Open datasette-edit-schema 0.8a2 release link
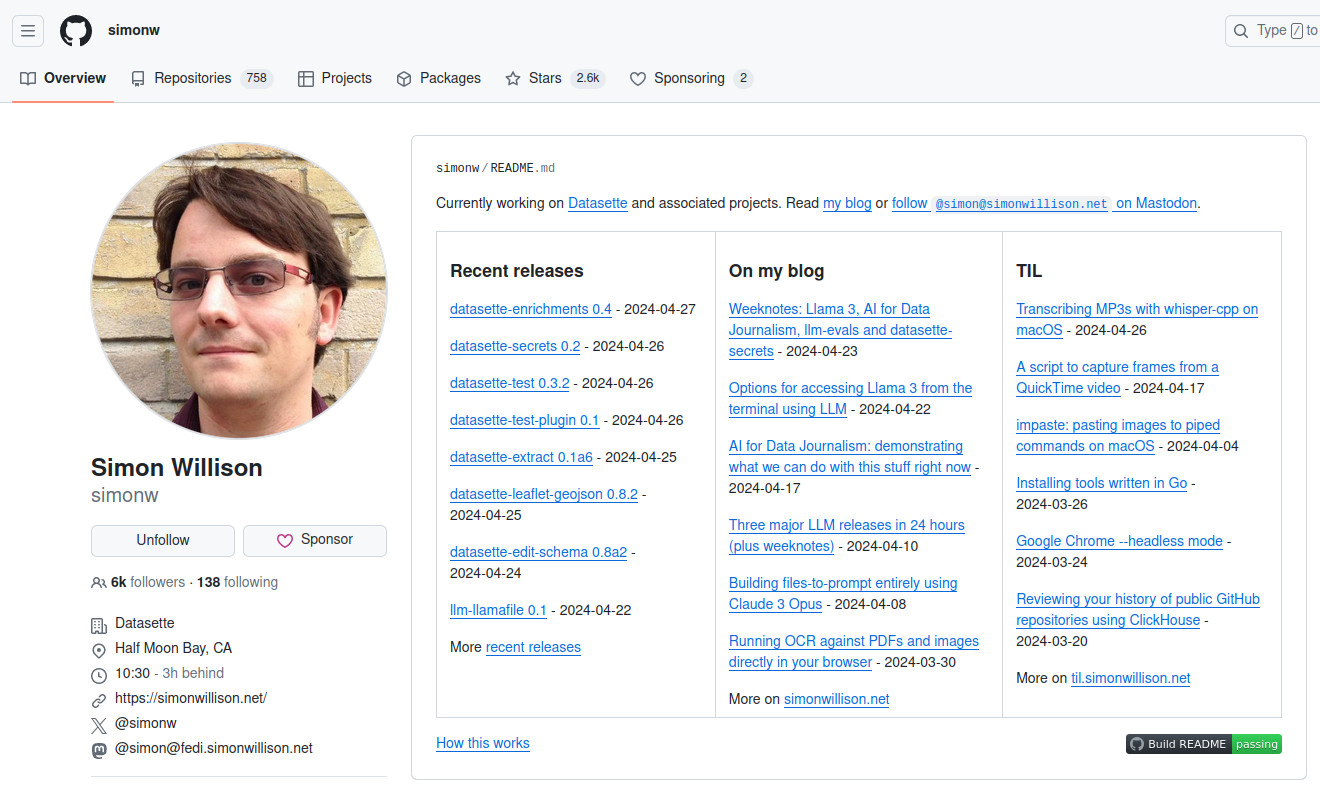Screen dimensions: 1320x796 click(x=539, y=552)
